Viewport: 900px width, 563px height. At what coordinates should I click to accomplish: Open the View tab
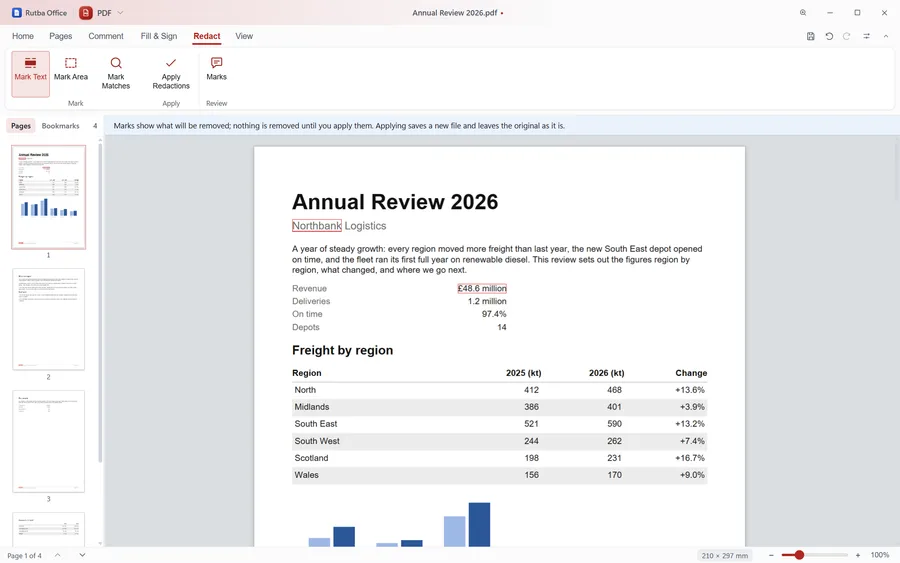point(244,36)
